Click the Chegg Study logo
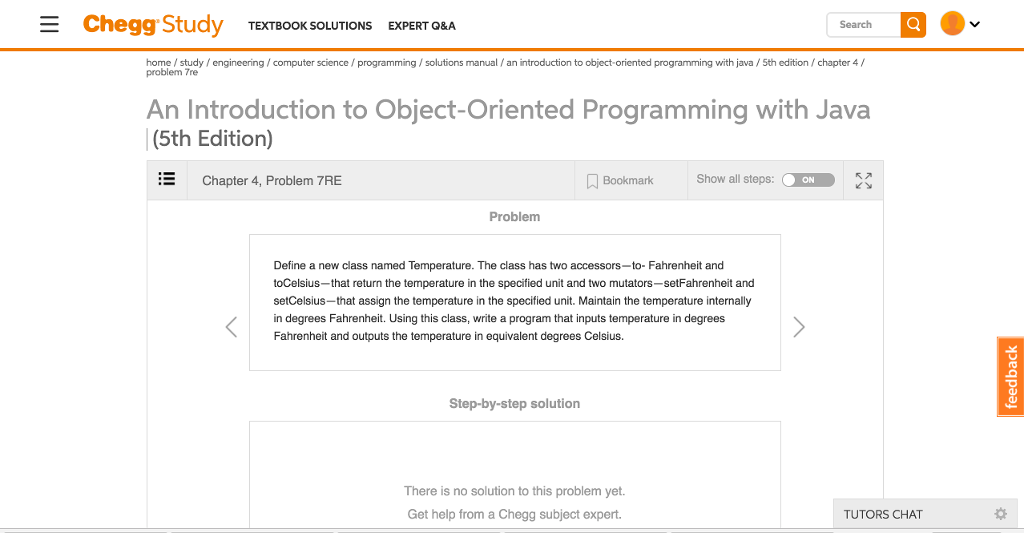 pos(153,24)
